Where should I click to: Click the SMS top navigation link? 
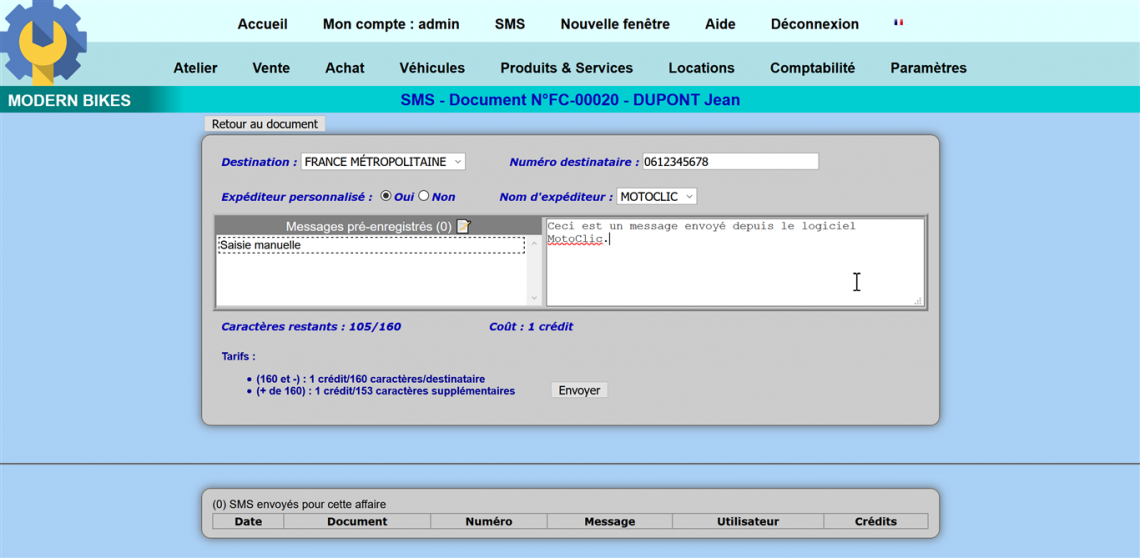click(509, 24)
